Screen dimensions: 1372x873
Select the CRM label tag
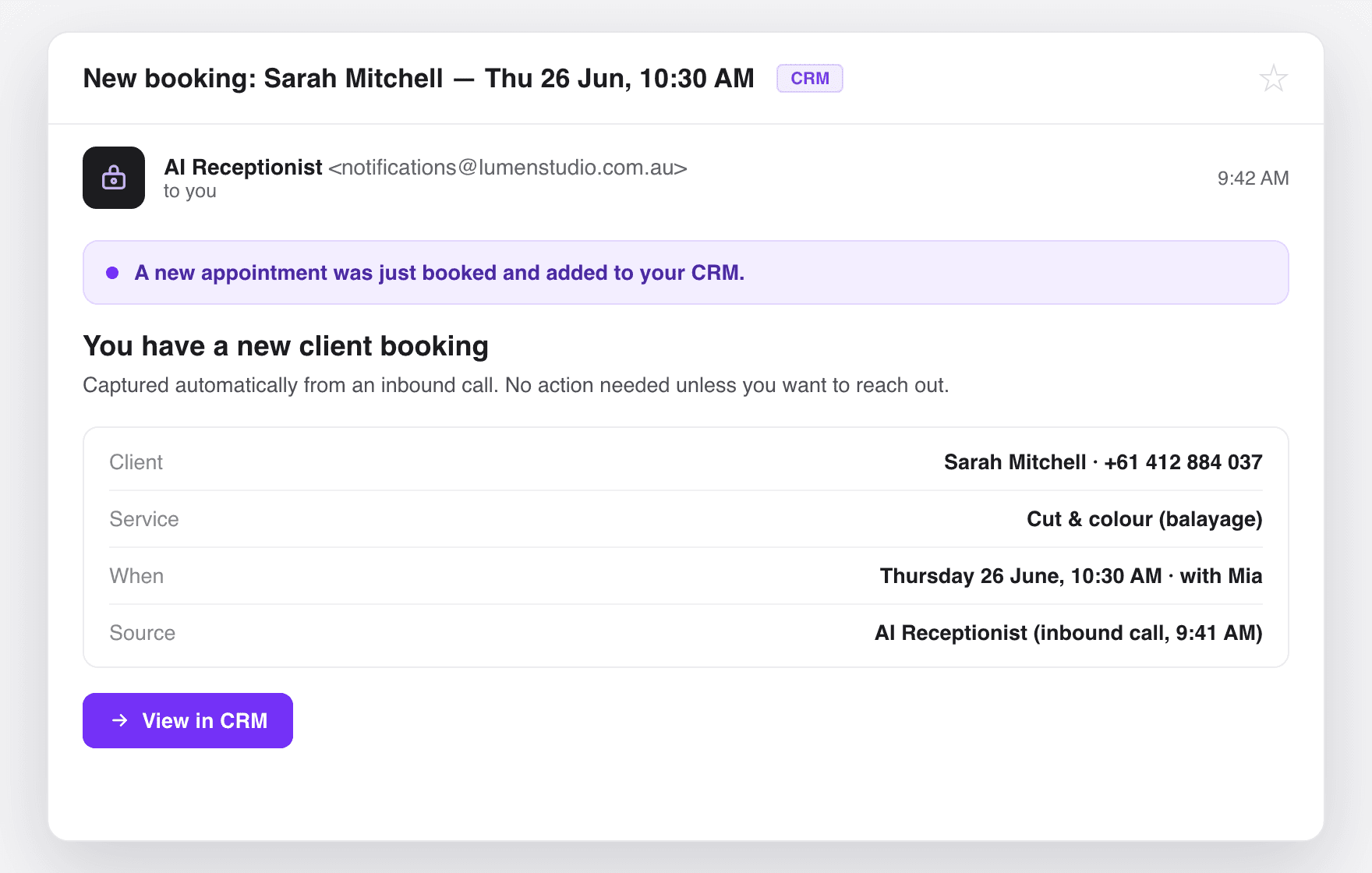810,78
